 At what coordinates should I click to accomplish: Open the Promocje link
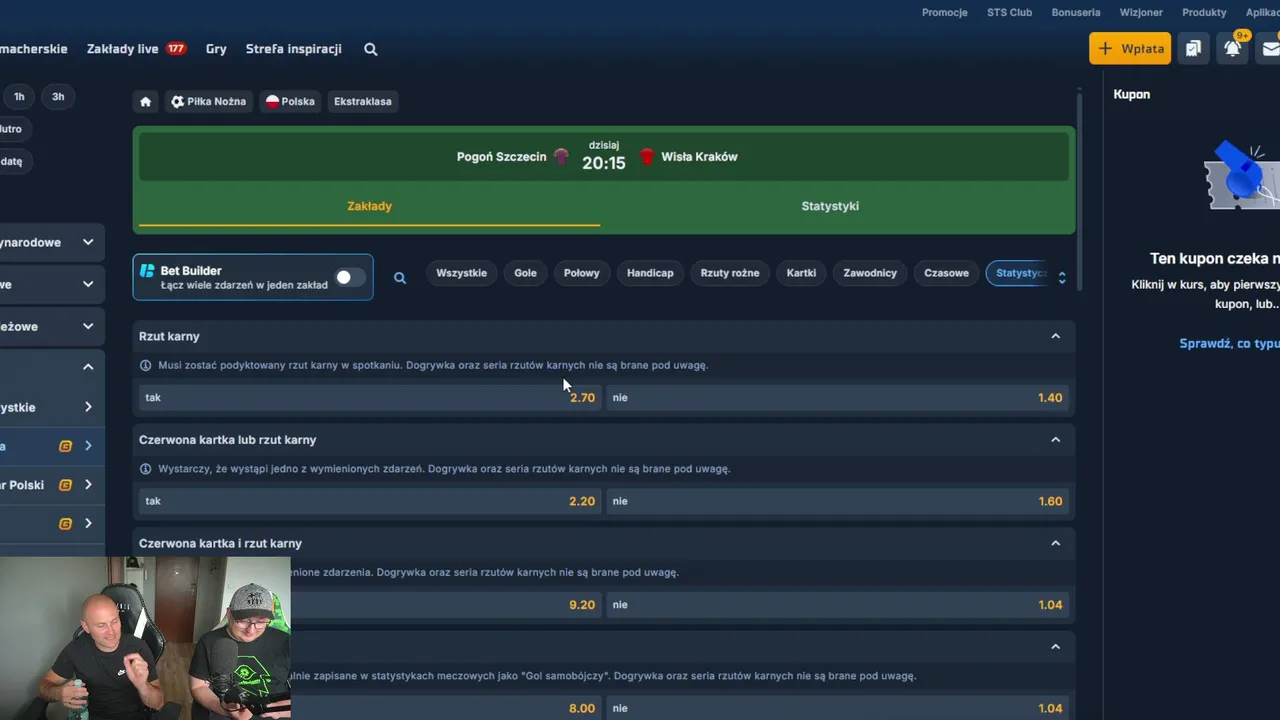pyautogui.click(x=945, y=12)
